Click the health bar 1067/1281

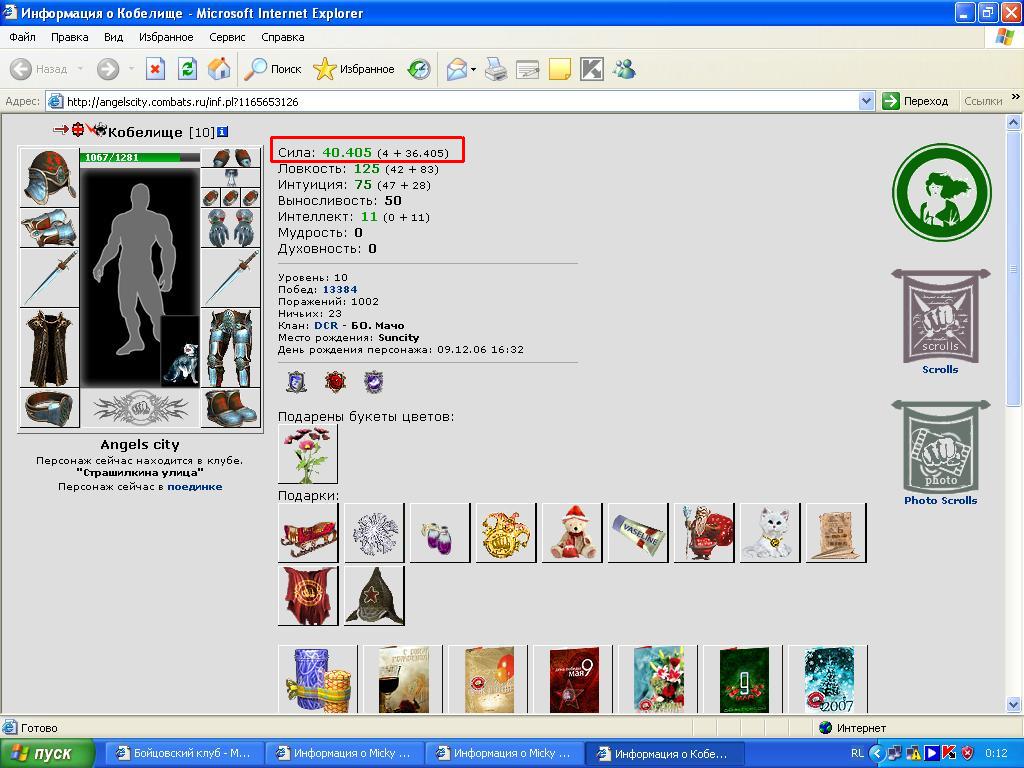140,157
